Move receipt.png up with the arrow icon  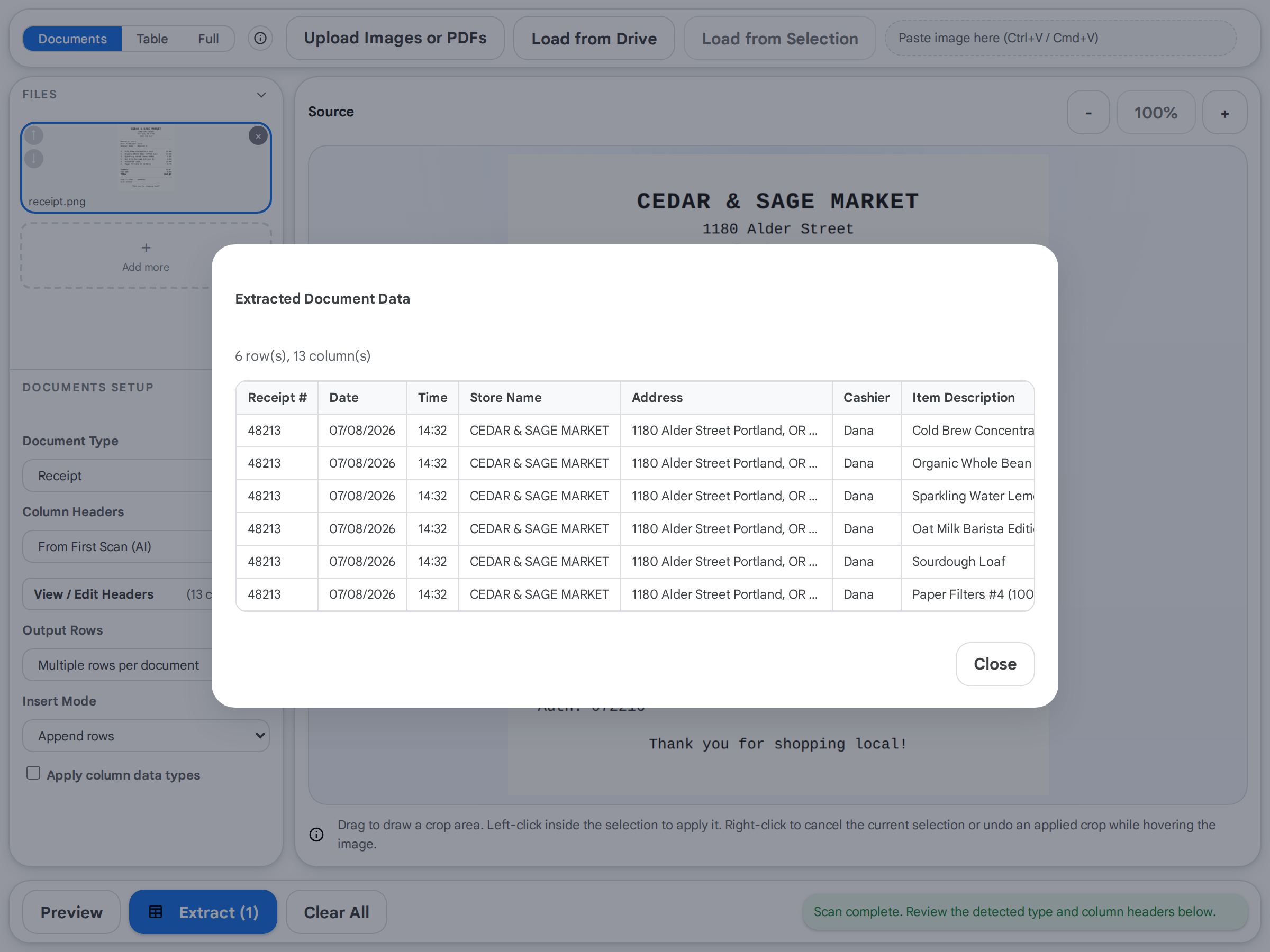(34, 135)
